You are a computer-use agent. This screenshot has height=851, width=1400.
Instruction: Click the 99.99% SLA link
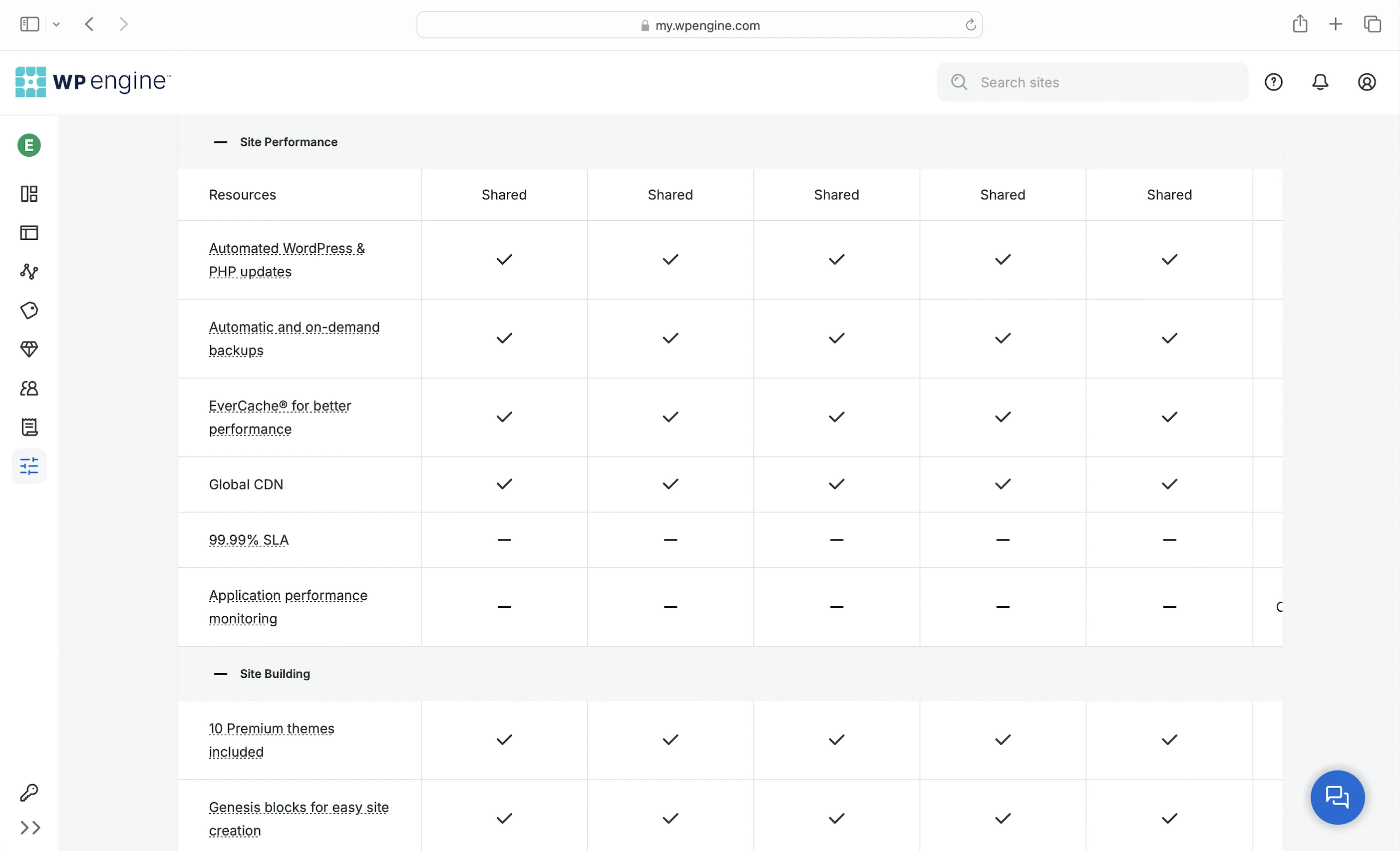249,539
